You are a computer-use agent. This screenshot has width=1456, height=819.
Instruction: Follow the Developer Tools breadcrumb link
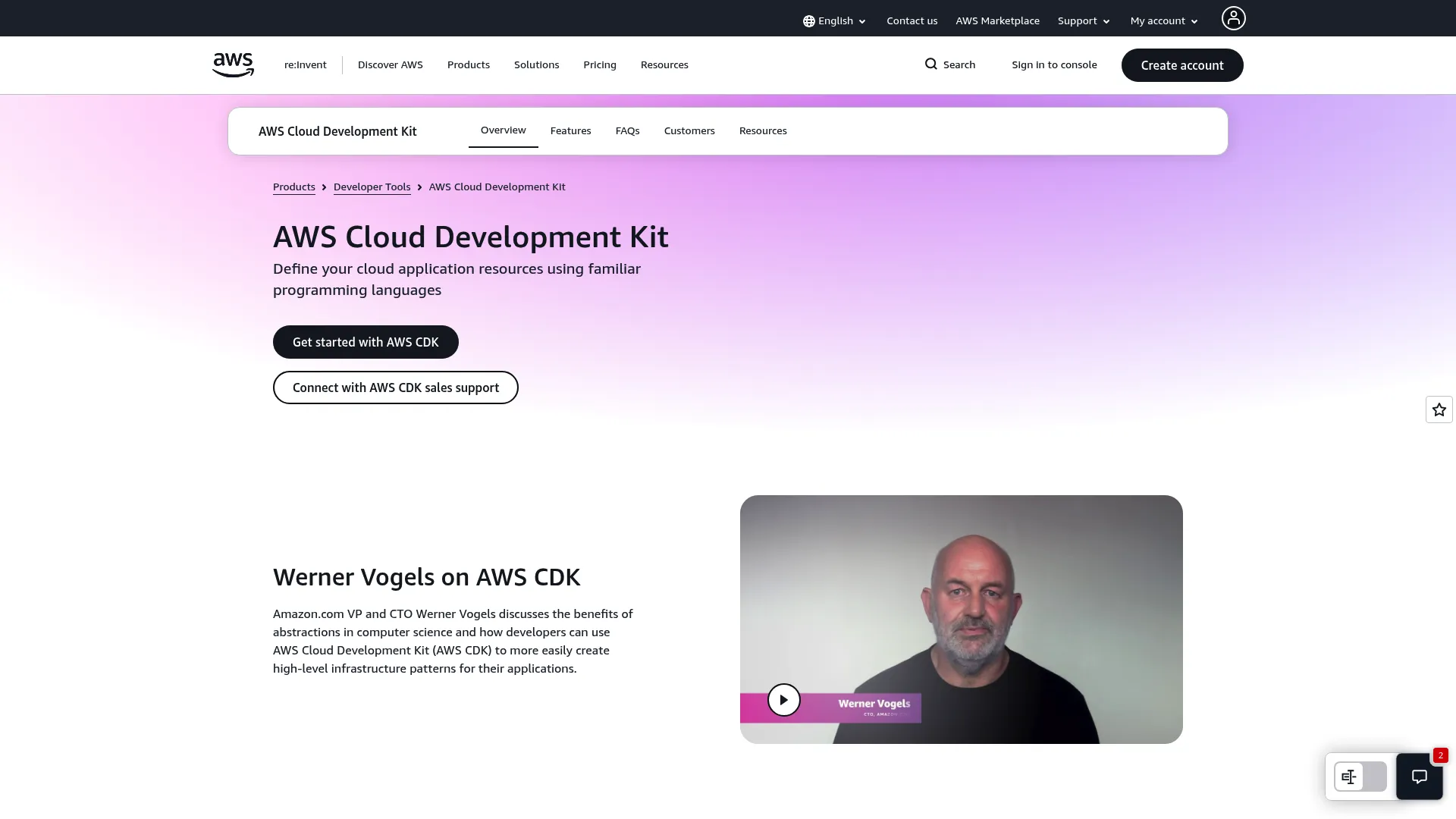[372, 187]
